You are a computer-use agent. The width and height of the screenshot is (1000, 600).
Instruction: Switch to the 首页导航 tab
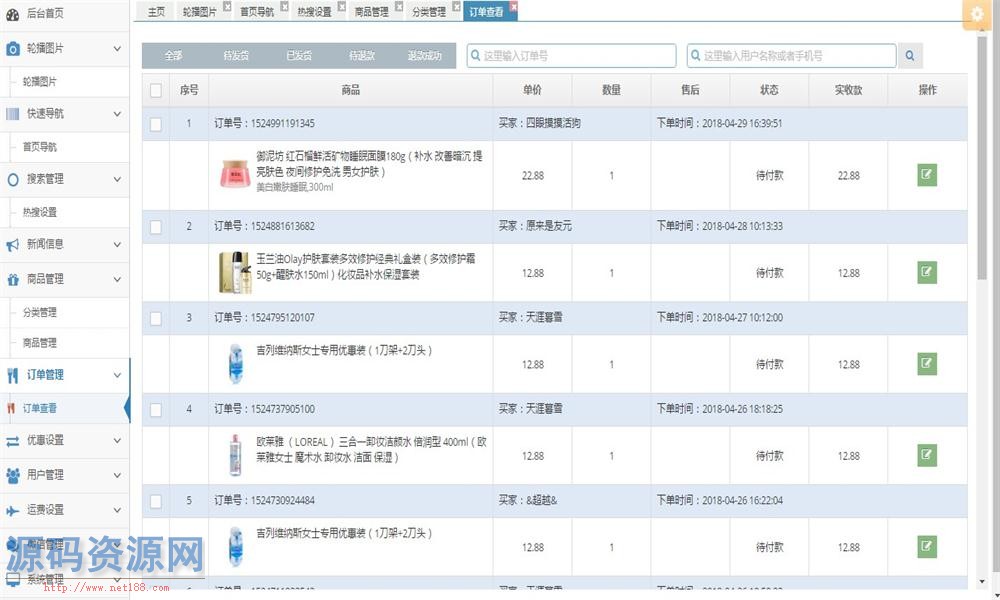(257, 11)
